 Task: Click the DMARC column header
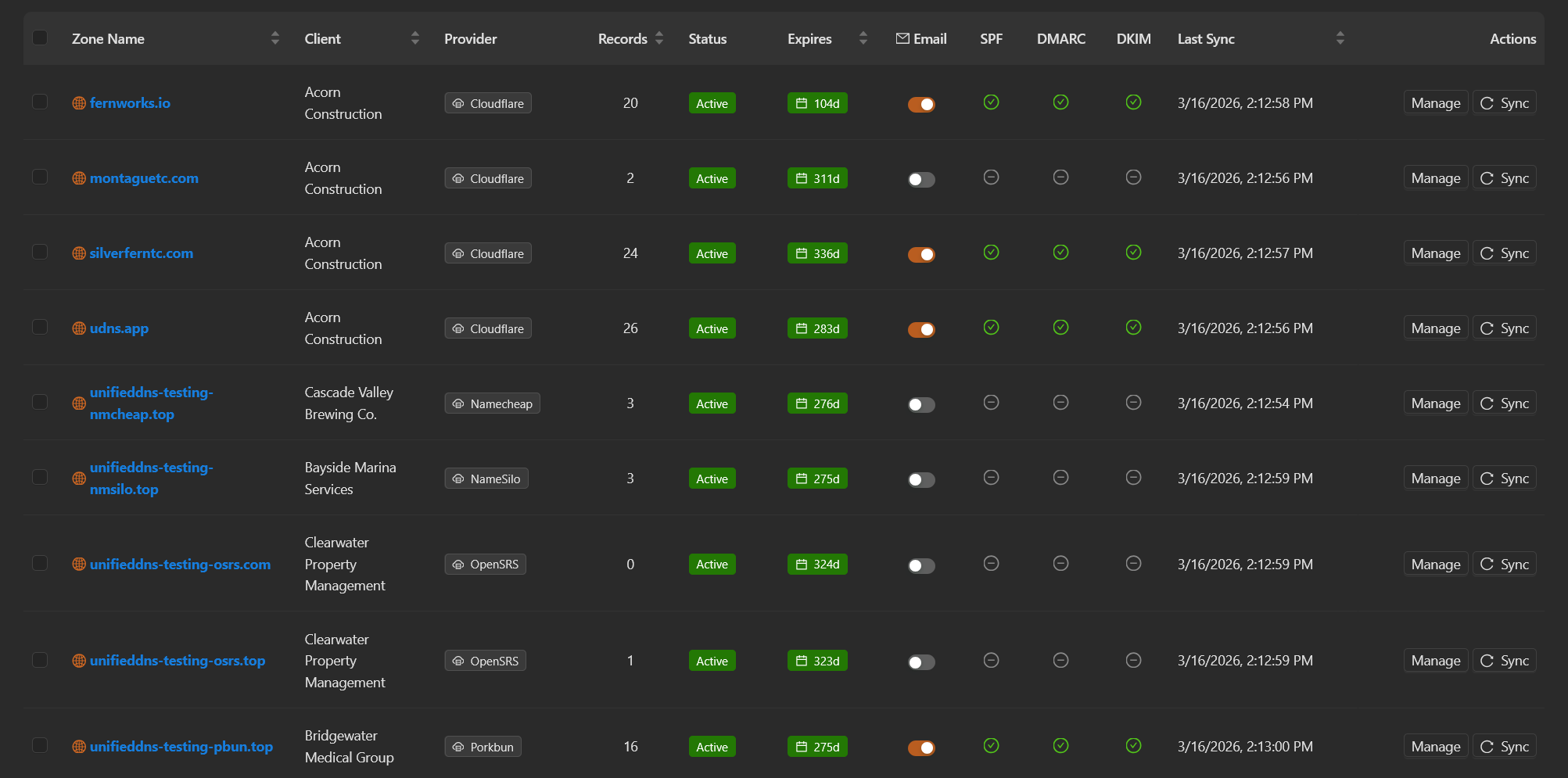coord(1061,39)
